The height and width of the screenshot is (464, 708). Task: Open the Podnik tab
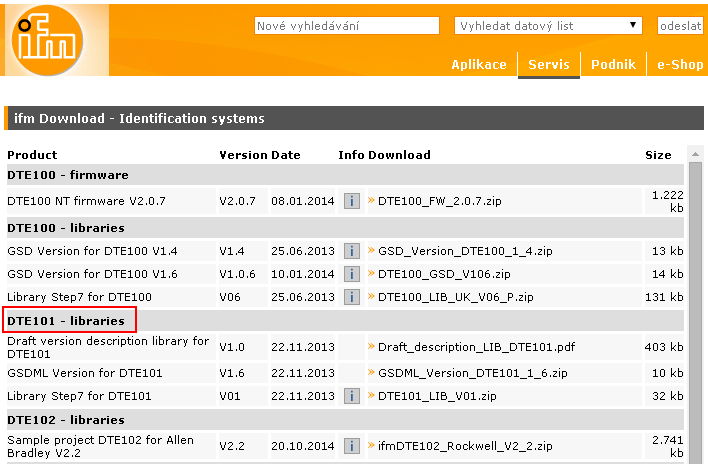[613, 65]
